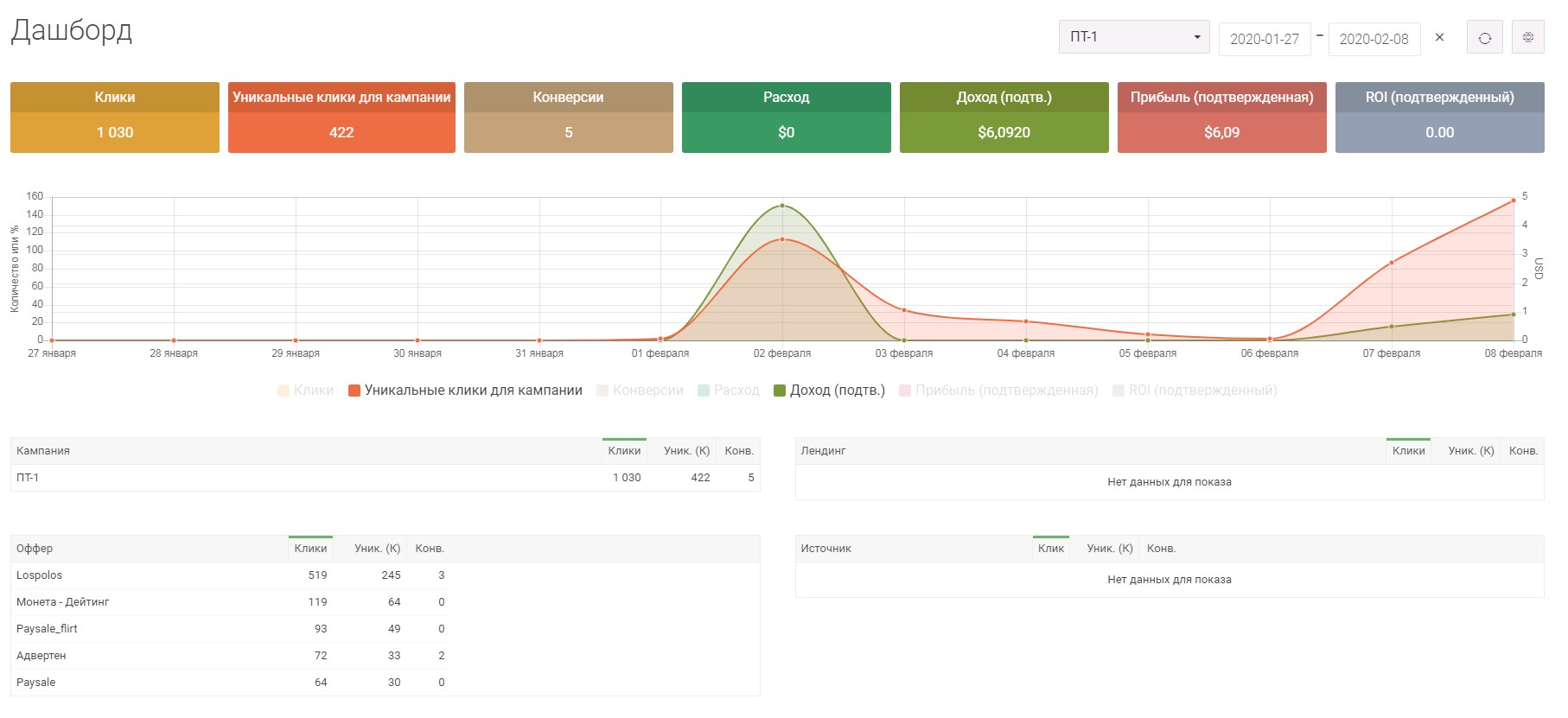Click the Расход summary card
Viewport: 1568px width, 718px height.
pos(786,118)
